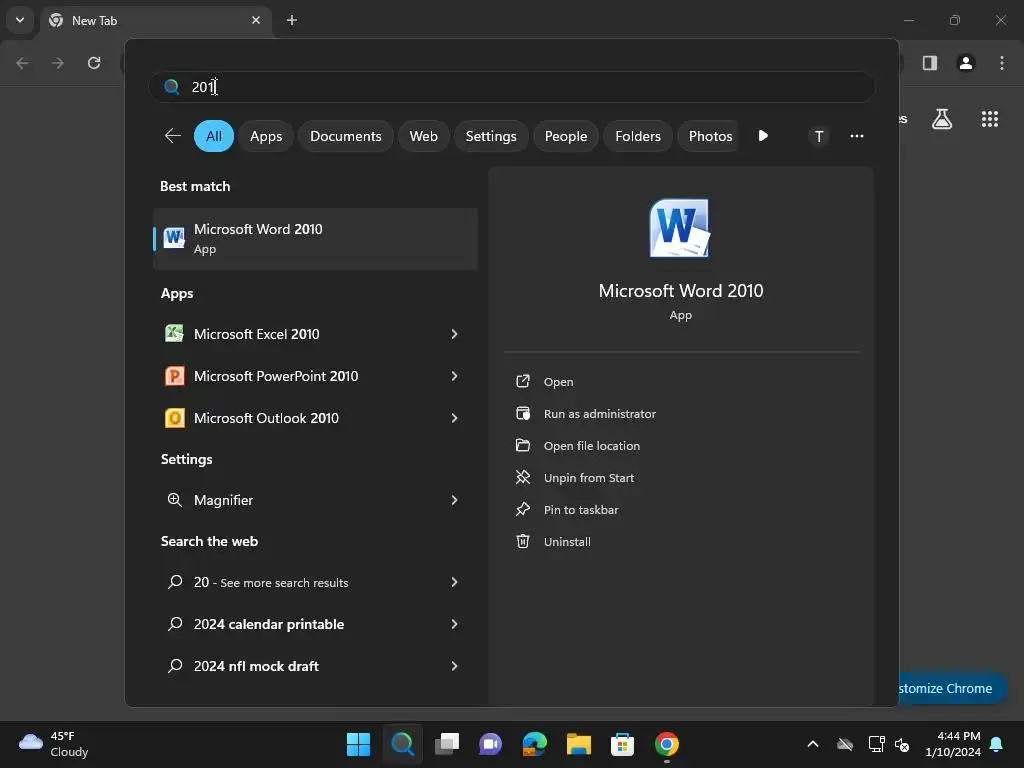Image resolution: width=1024 pixels, height=768 pixels.
Task: Select the People filter tab
Action: coord(566,136)
